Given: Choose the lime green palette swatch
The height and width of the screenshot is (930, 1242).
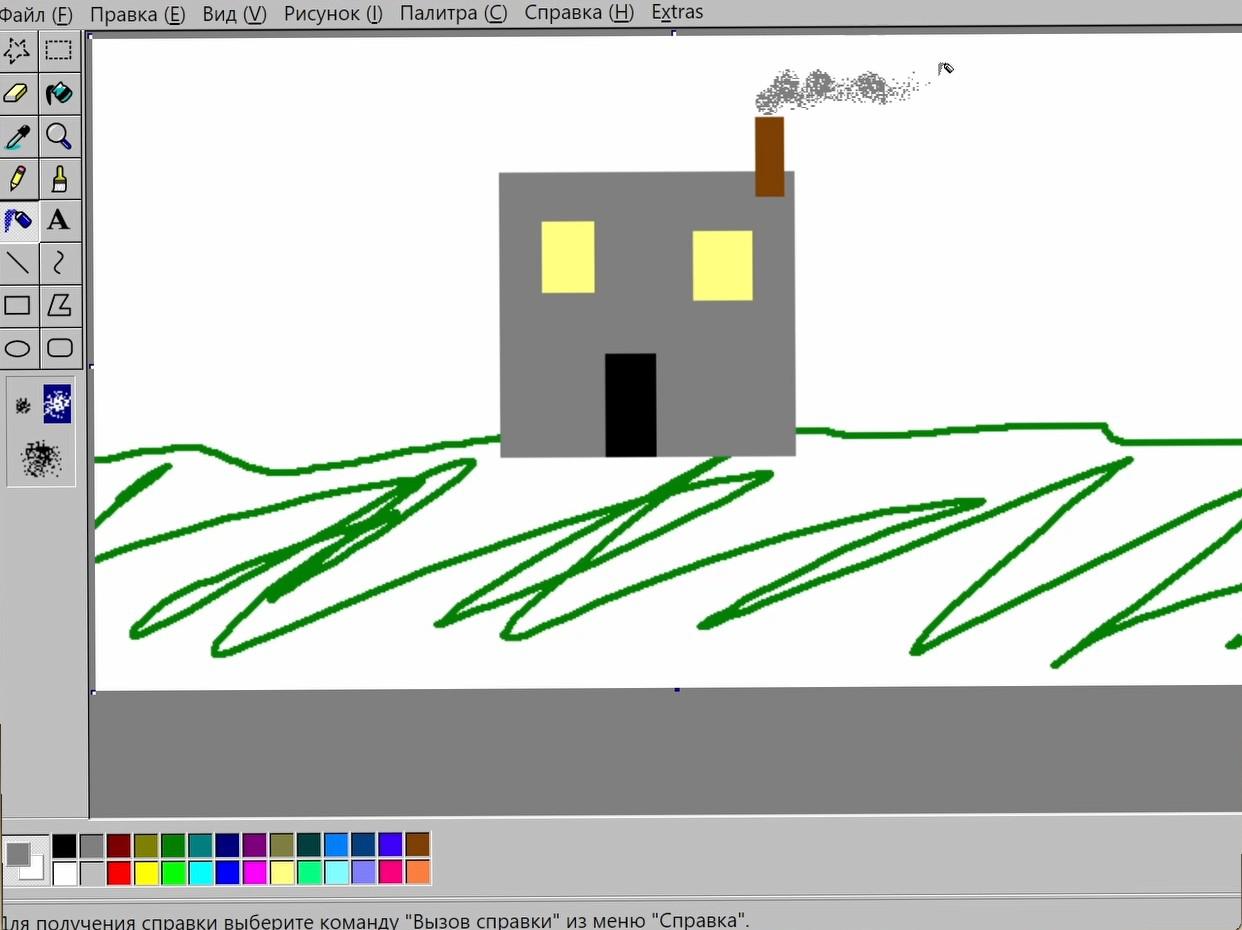Looking at the screenshot, I should 173,872.
